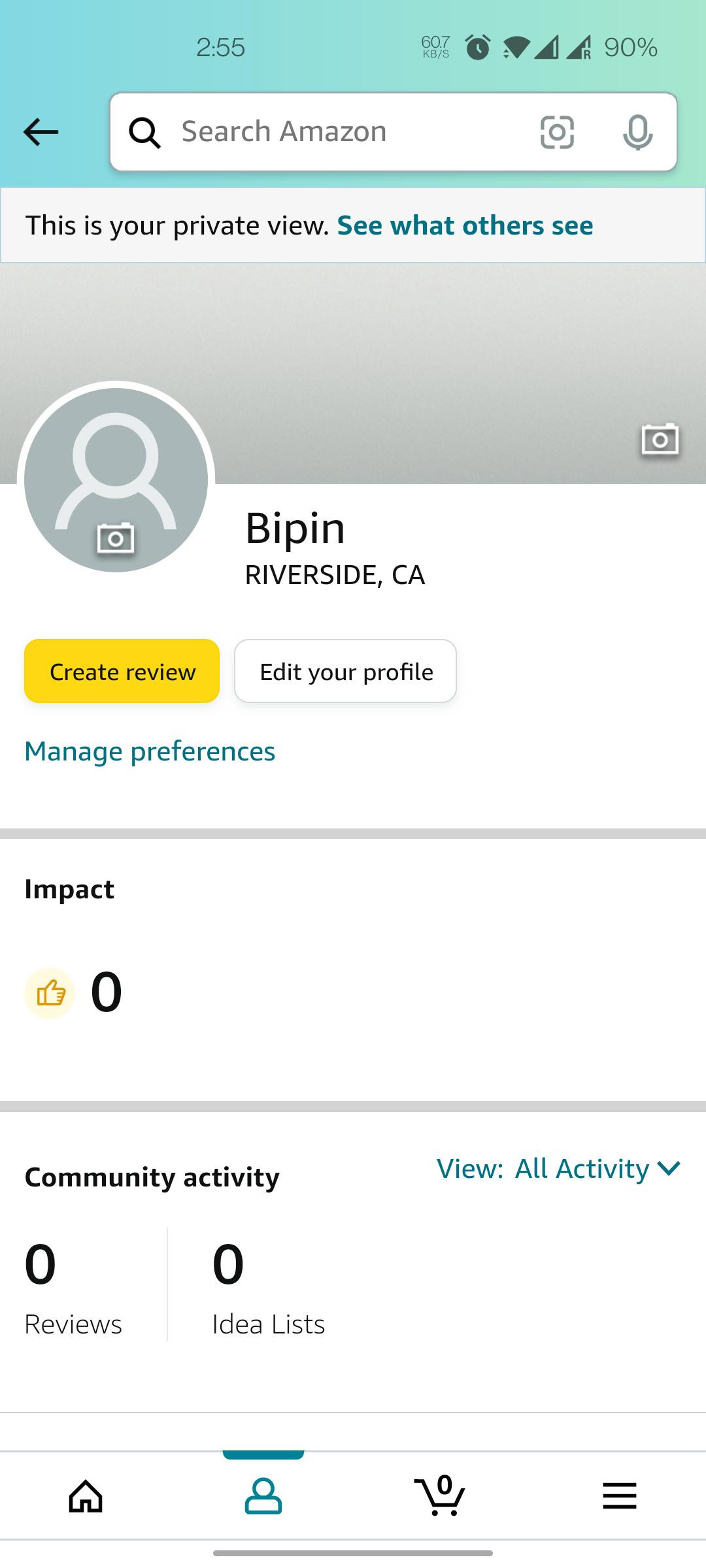Focus the Search Amazon input field
Viewport: 706px width, 1568px height.
point(353,132)
